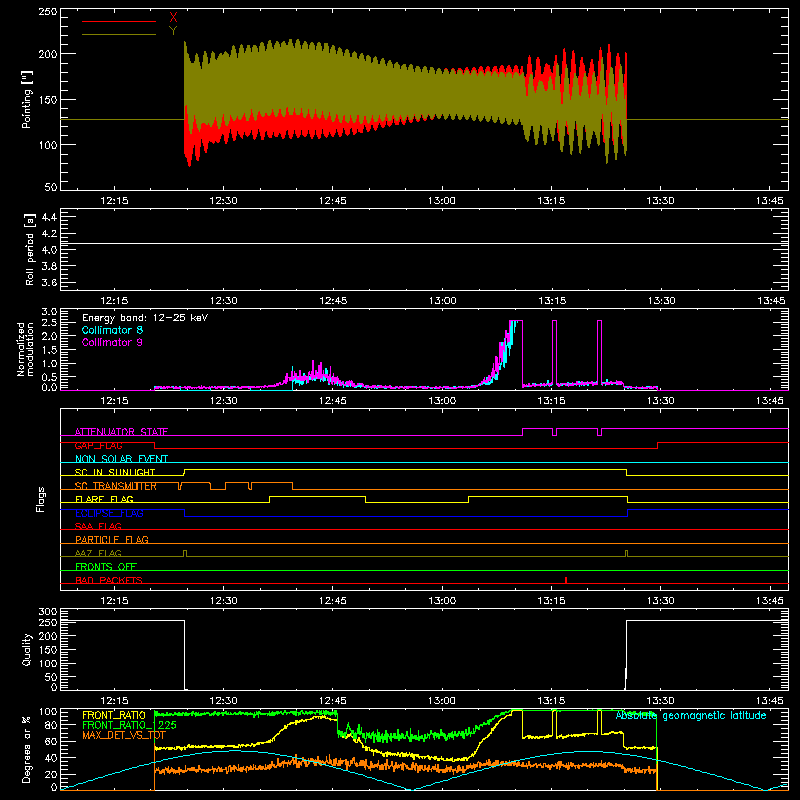The width and height of the screenshot is (800, 800).
Task: Click the Absolute geomagnetic latitude label
Action: pos(691,715)
